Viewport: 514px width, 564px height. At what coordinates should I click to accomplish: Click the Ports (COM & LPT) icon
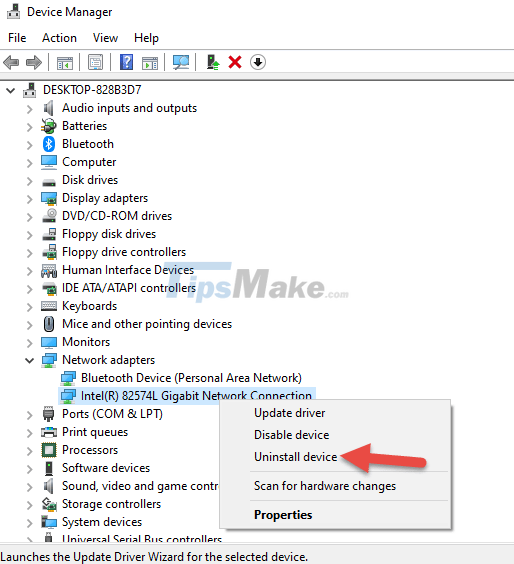click(x=49, y=414)
